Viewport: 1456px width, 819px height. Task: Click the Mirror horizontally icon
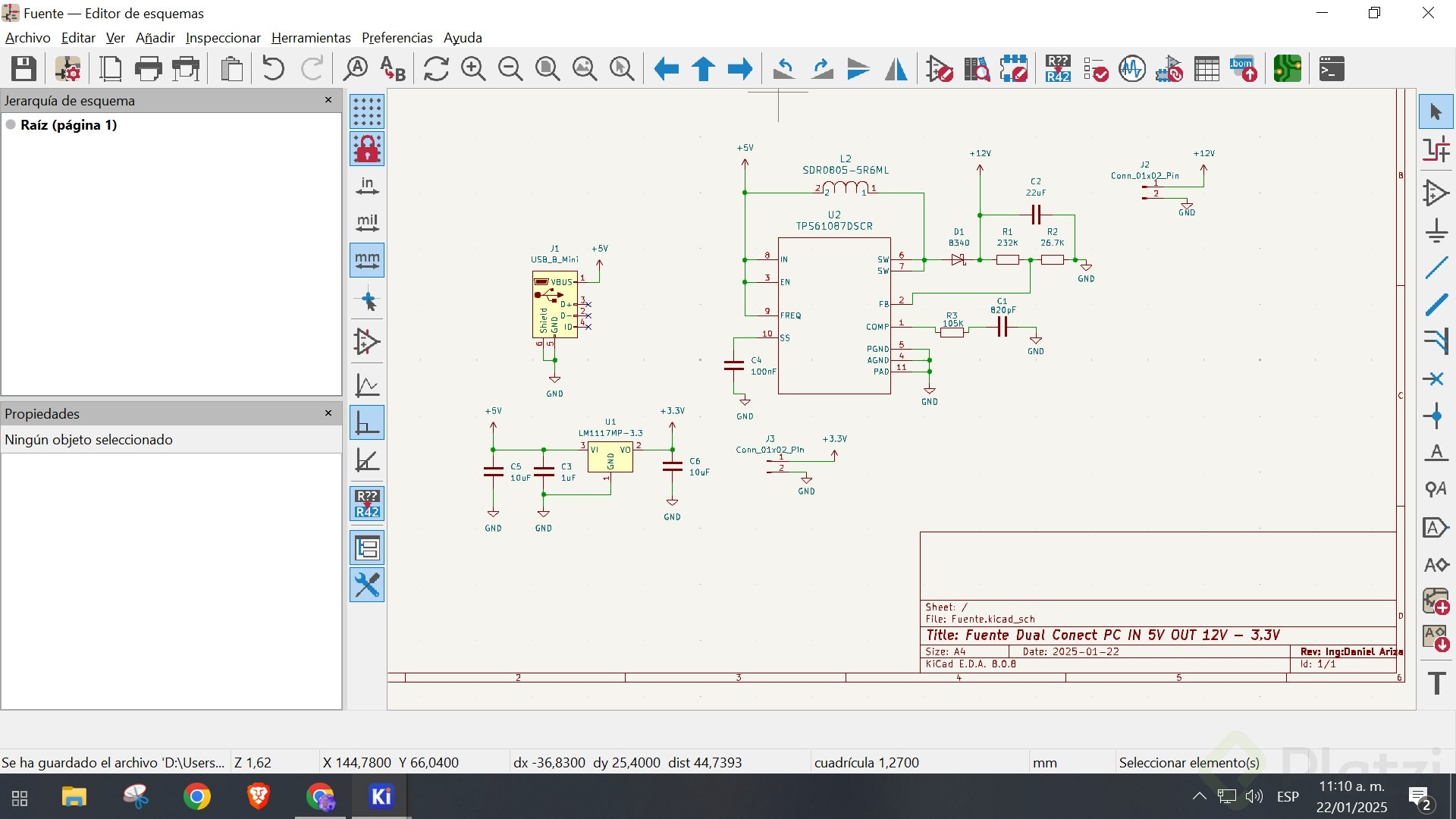click(896, 69)
